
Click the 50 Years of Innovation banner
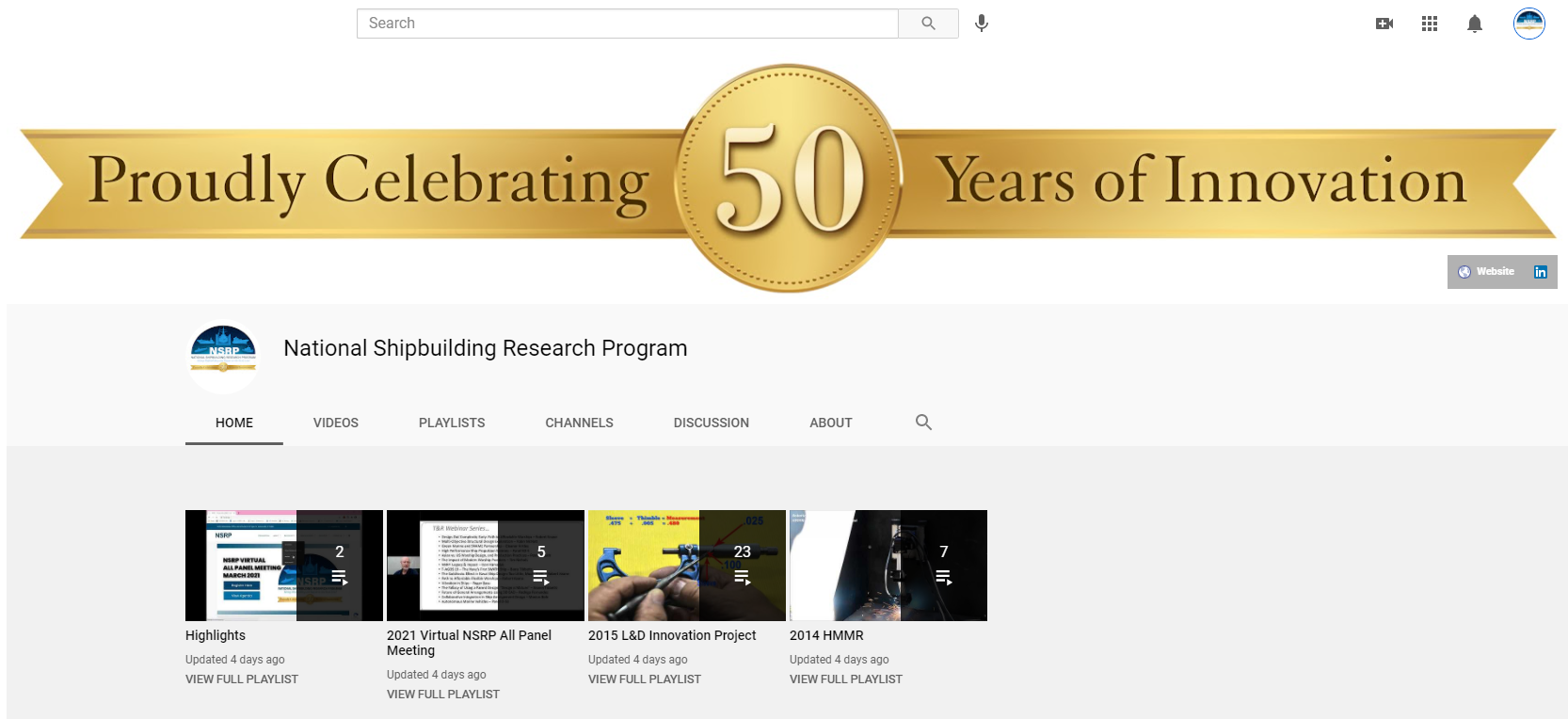[x=788, y=179]
